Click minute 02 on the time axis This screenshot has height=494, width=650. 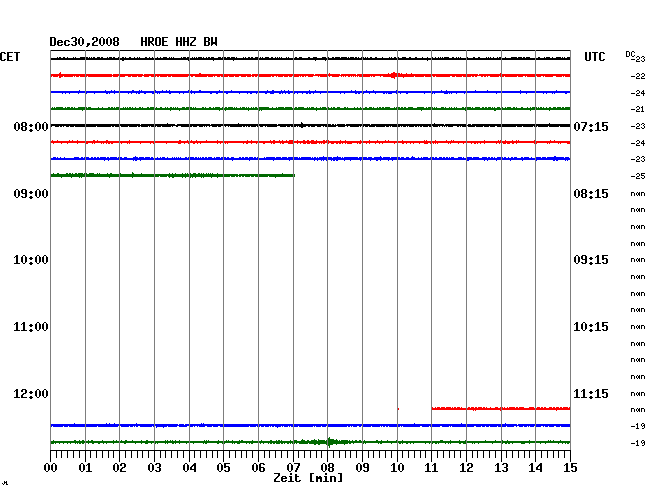click(x=119, y=468)
